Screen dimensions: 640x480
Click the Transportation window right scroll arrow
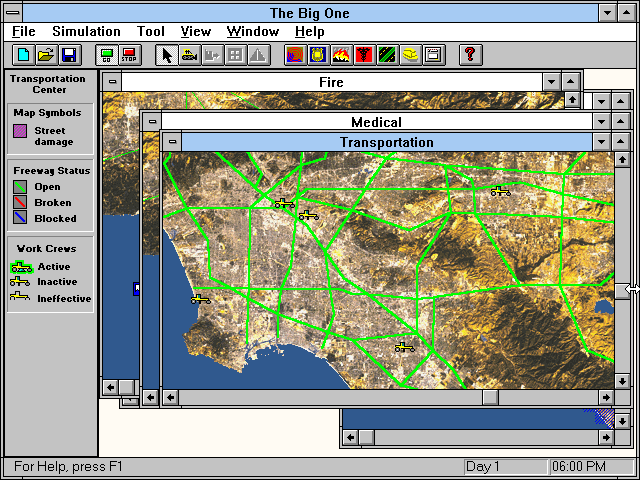(606, 397)
